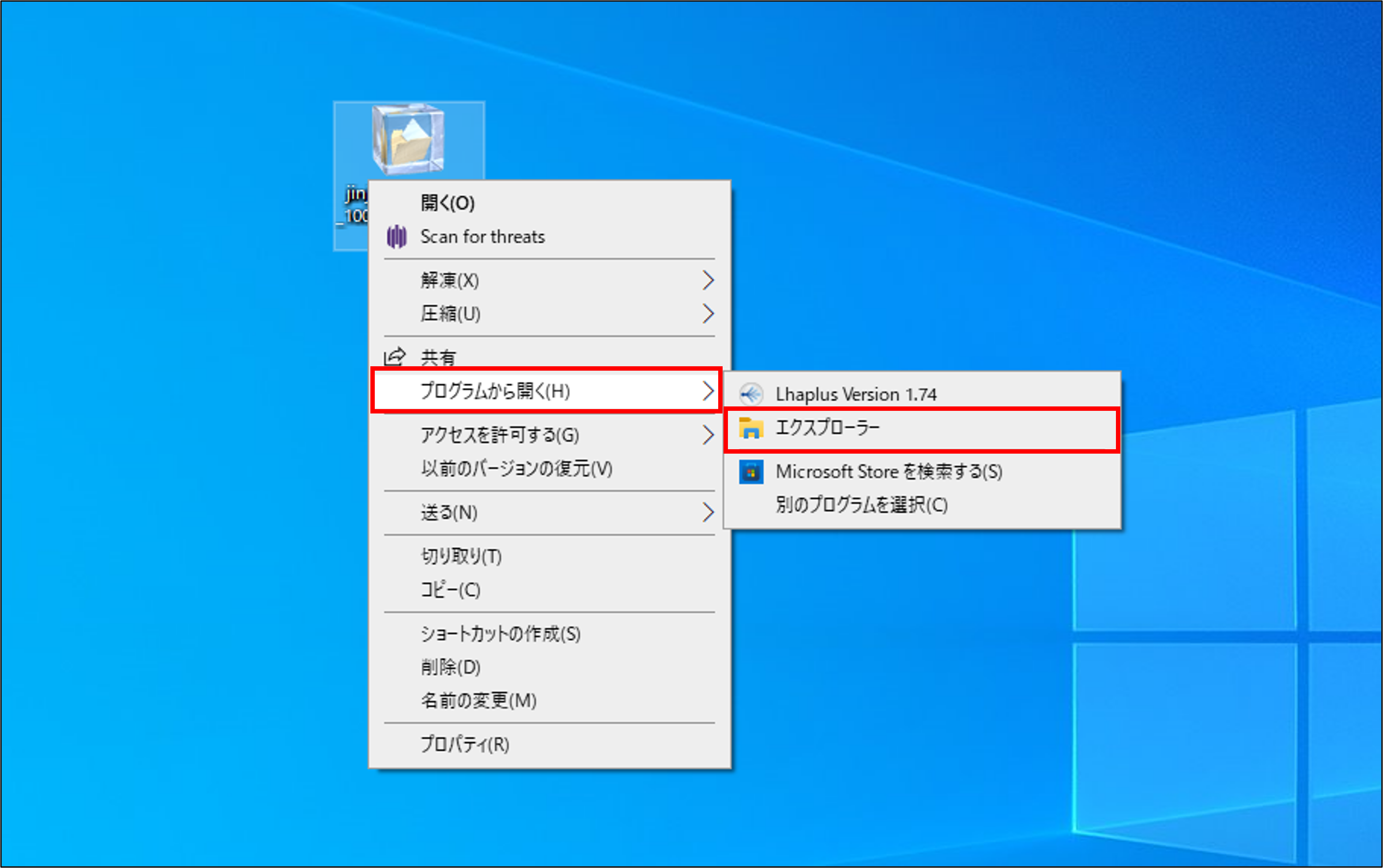The height and width of the screenshot is (868, 1383).
Task: Select 別のプログラムを選択(C) in submenu
Action: click(x=861, y=505)
